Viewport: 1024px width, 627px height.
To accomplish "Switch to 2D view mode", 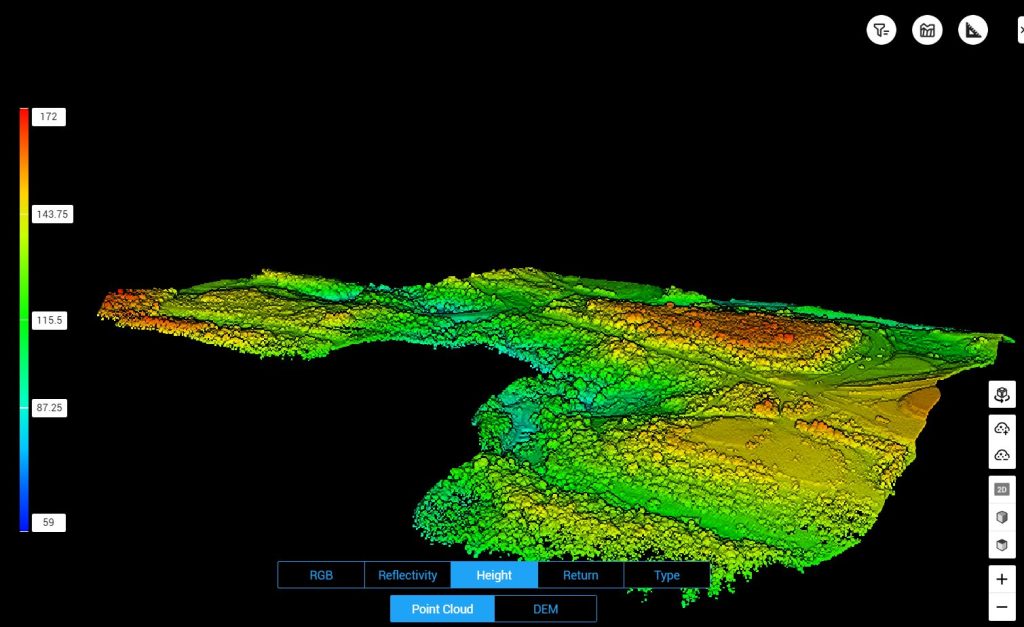I will [x=1001, y=489].
